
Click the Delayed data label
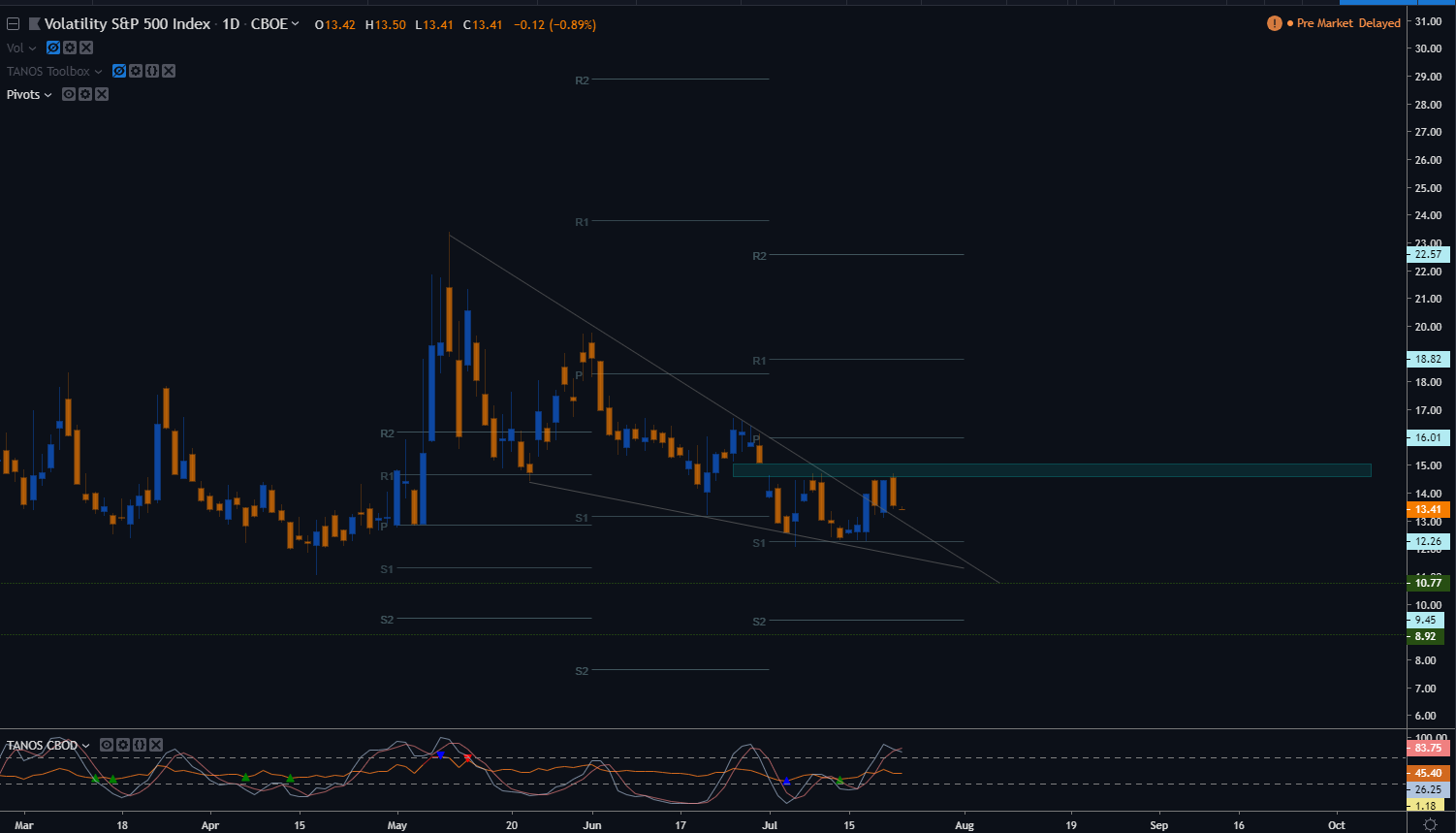(x=1379, y=23)
